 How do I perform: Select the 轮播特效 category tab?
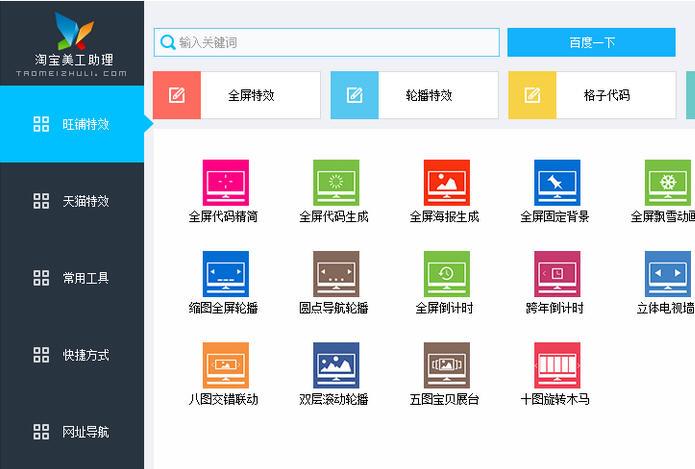[x=414, y=95]
